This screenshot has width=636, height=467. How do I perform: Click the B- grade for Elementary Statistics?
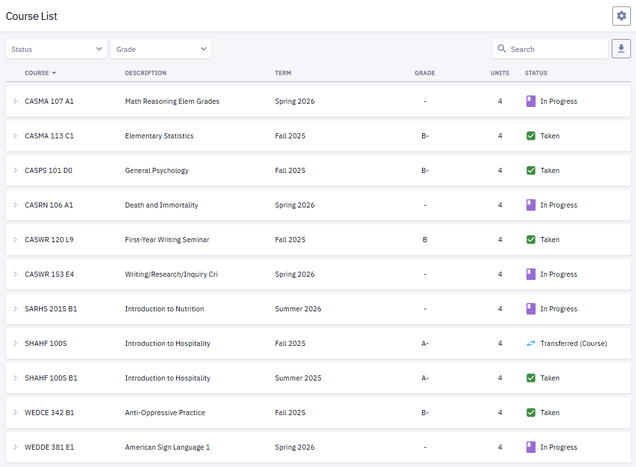(425, 136)
